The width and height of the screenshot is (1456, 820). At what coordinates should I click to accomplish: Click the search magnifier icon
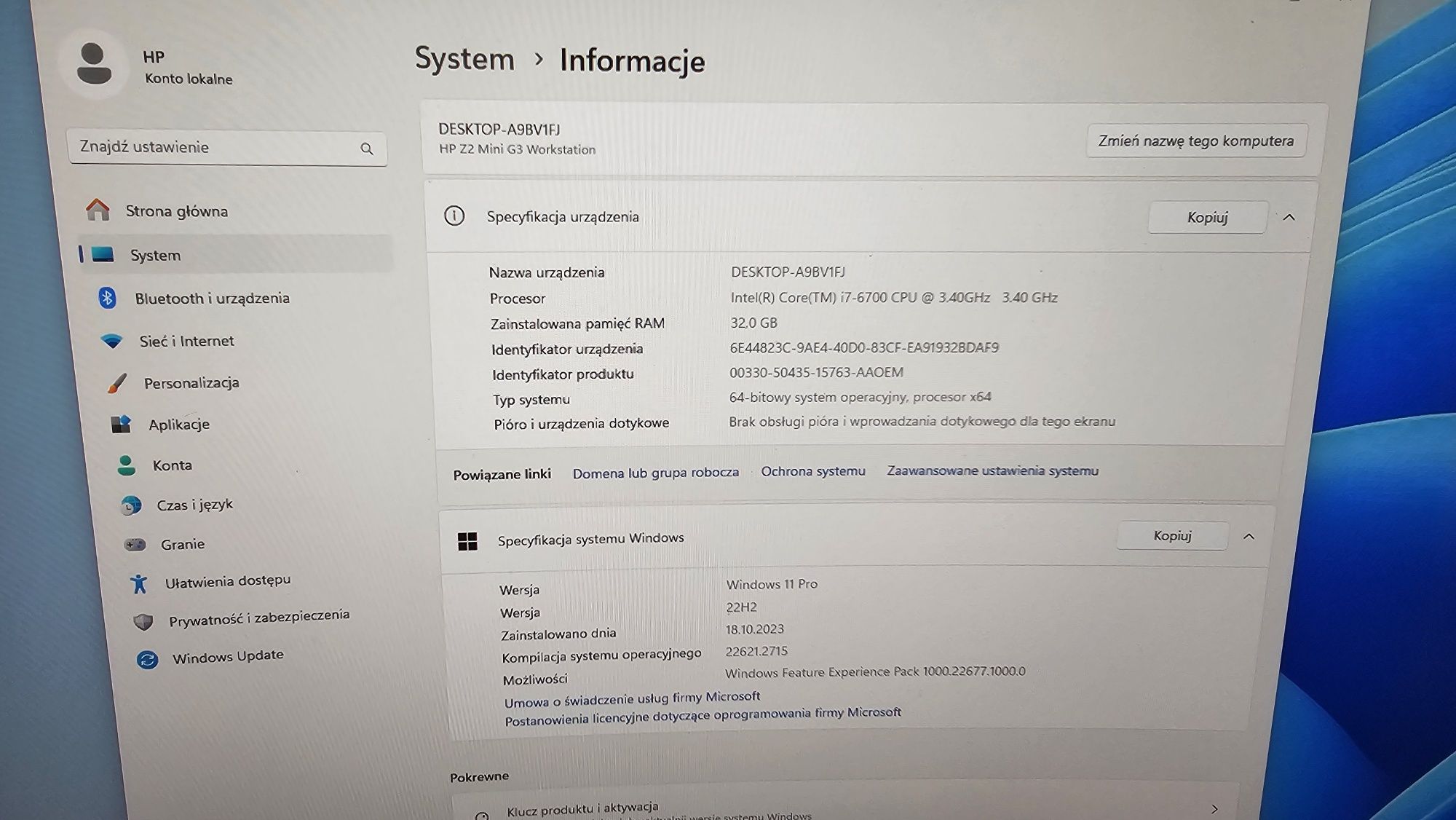click(x=367, y=149)
